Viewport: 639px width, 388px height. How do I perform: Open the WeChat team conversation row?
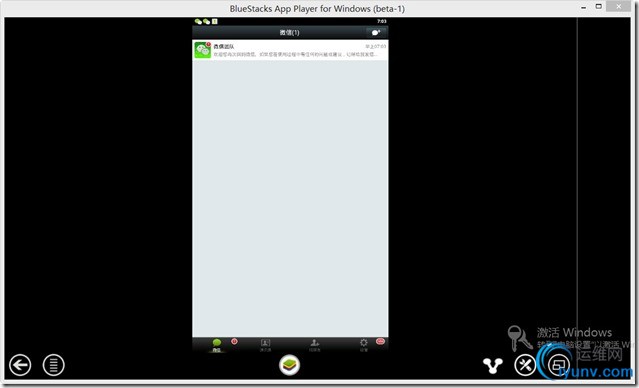tap(290, 50)
